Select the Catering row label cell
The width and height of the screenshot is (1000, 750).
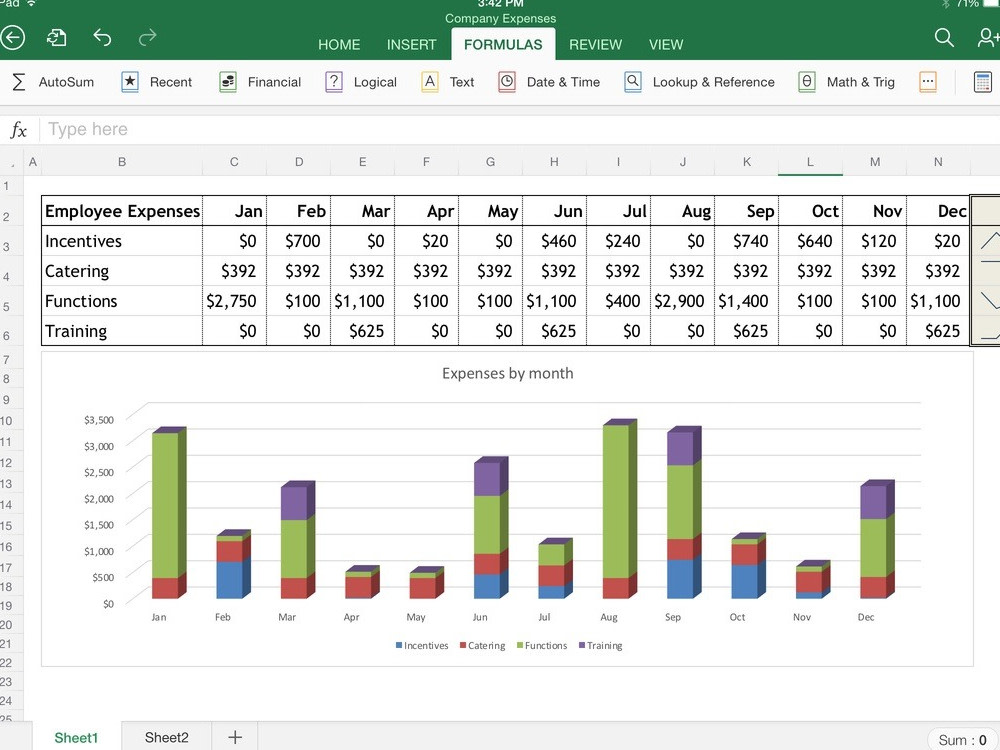coord(122,271)
